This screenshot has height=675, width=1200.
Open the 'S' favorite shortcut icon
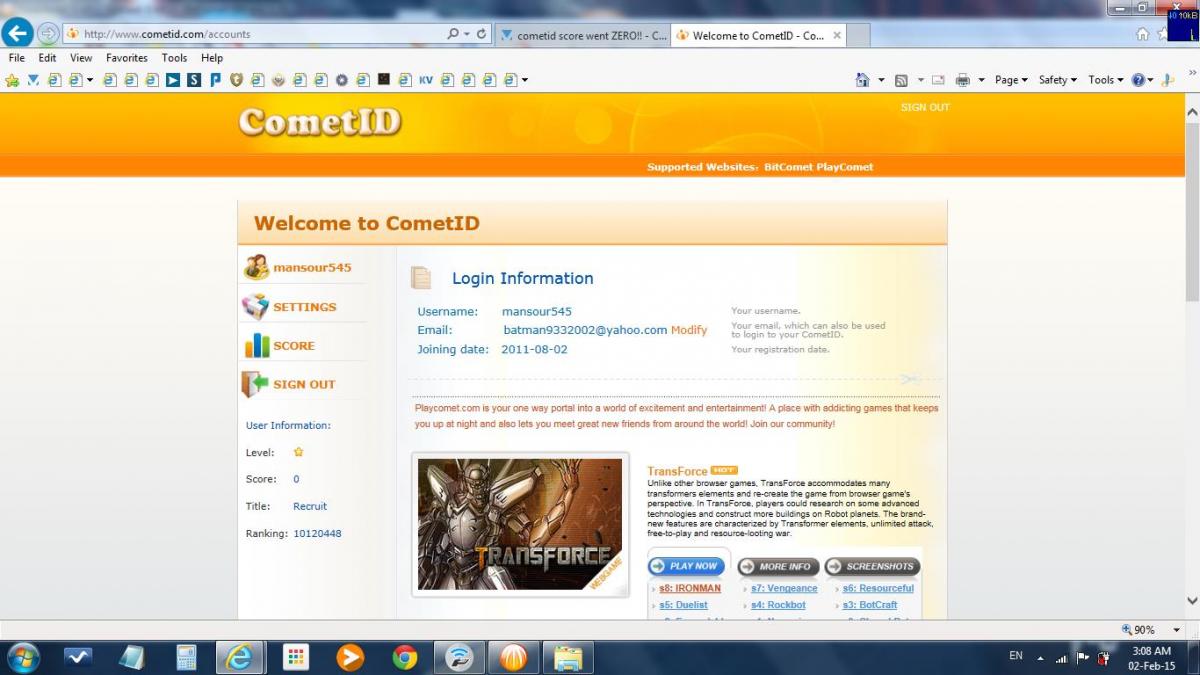click(194, 80)
